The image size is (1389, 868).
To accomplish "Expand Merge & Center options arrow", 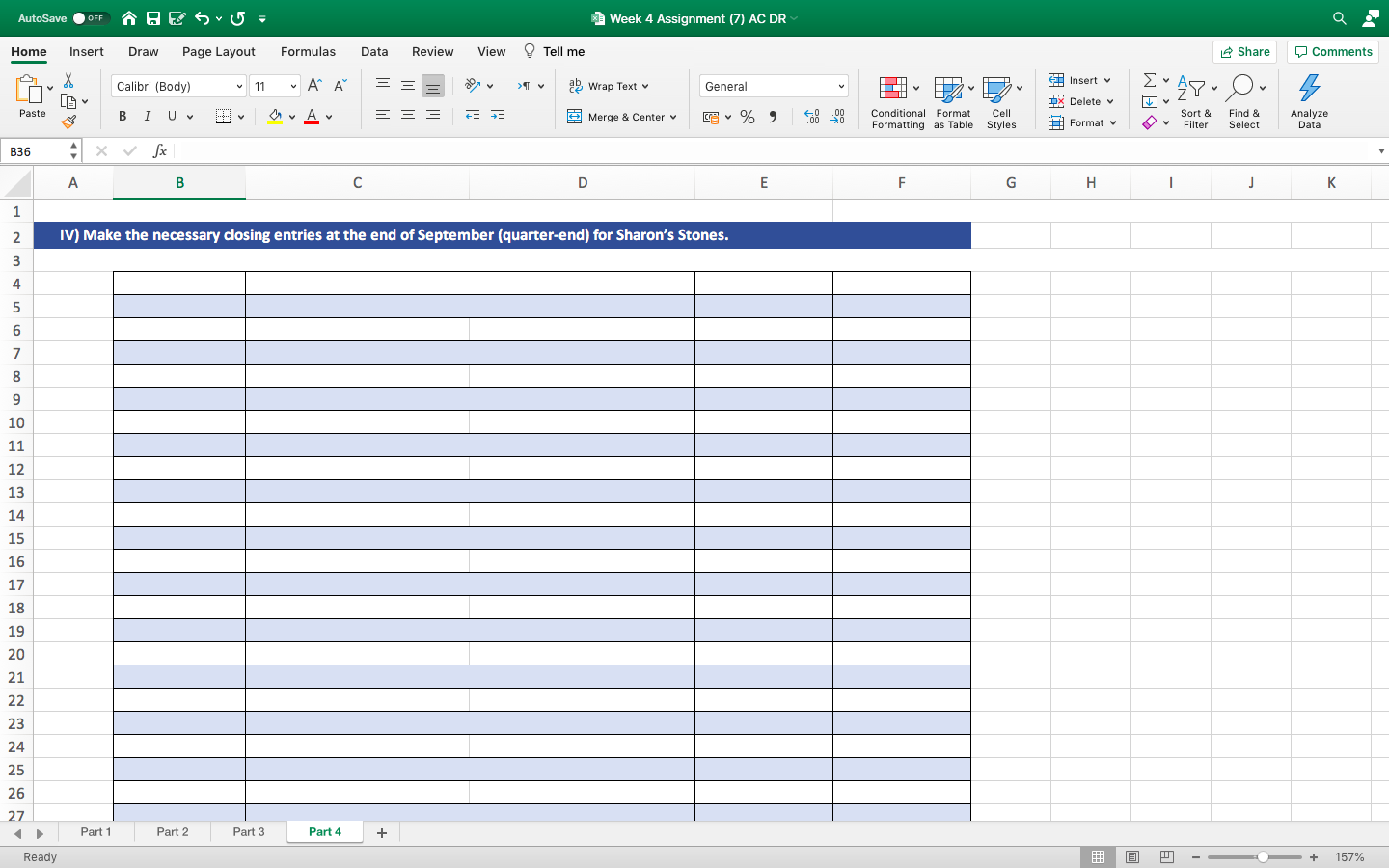I will (673, 117).
